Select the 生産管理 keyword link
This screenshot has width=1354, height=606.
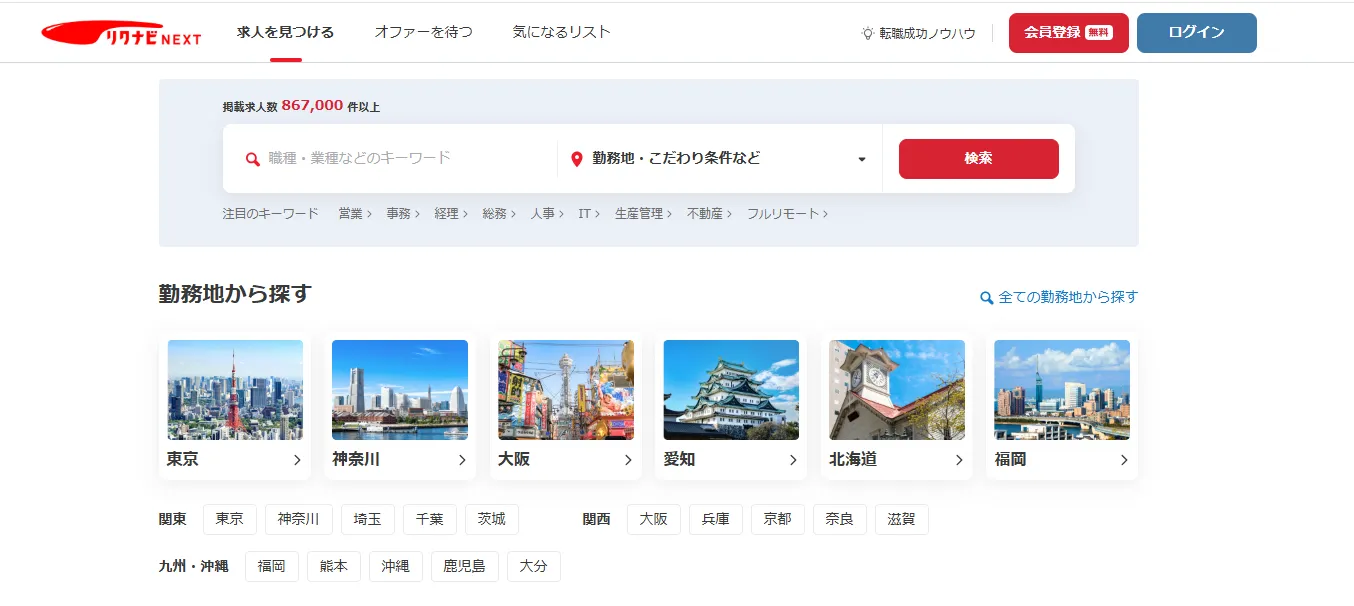[644, 213]
